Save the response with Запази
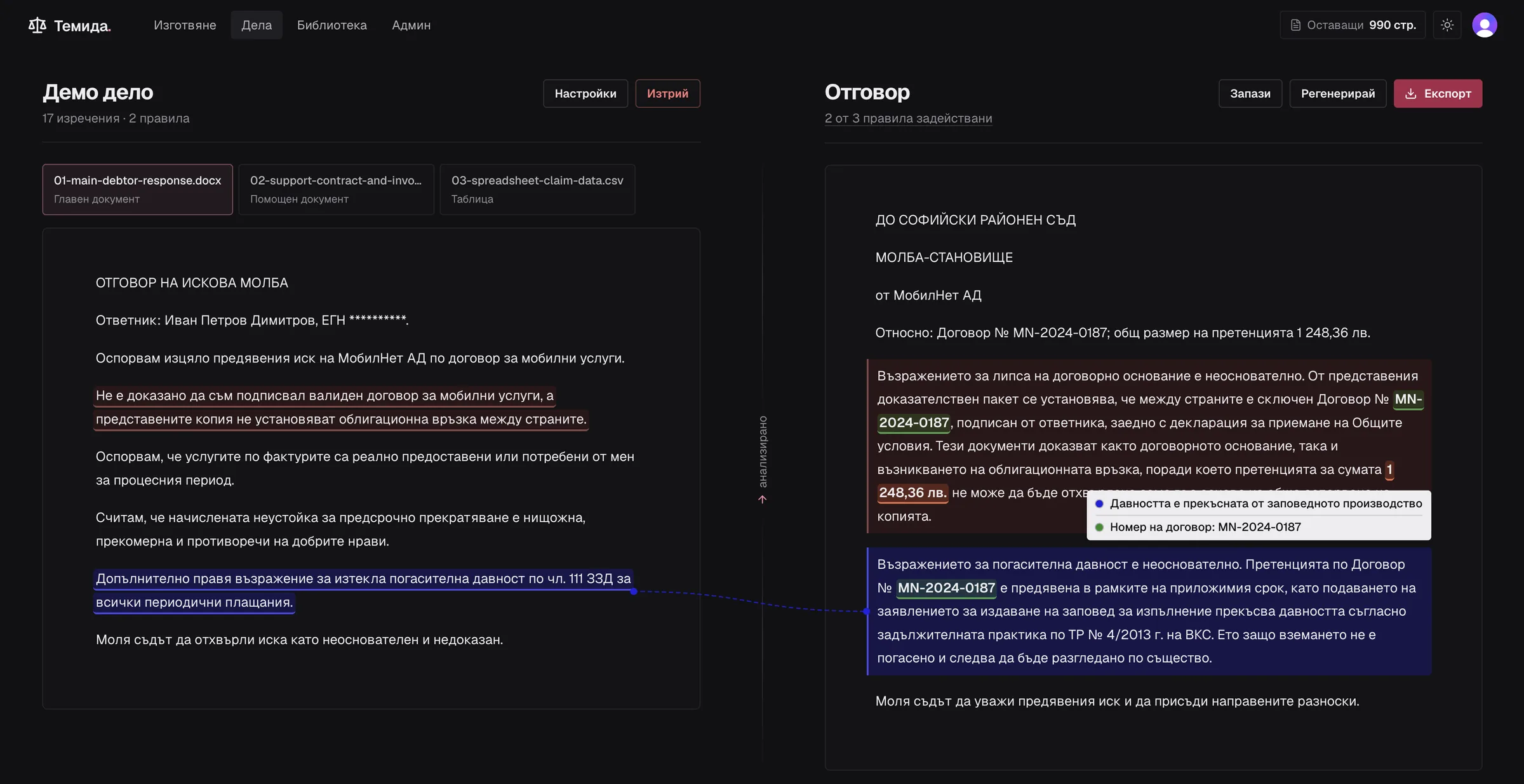The width and height of the screenshot is (1524, 784). (1250, 94)
